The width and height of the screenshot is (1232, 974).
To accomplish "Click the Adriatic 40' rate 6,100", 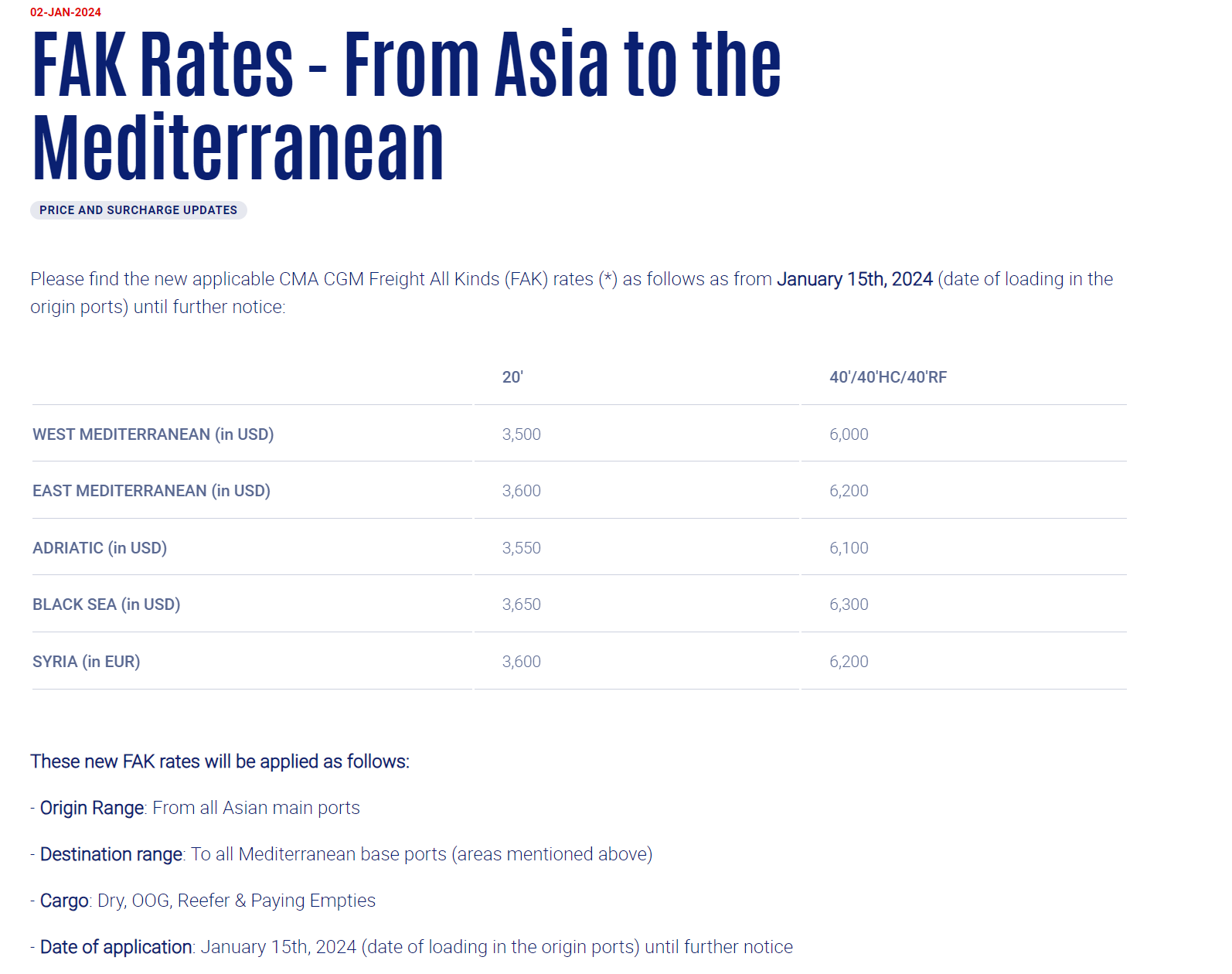I will (x=849, y=548).
